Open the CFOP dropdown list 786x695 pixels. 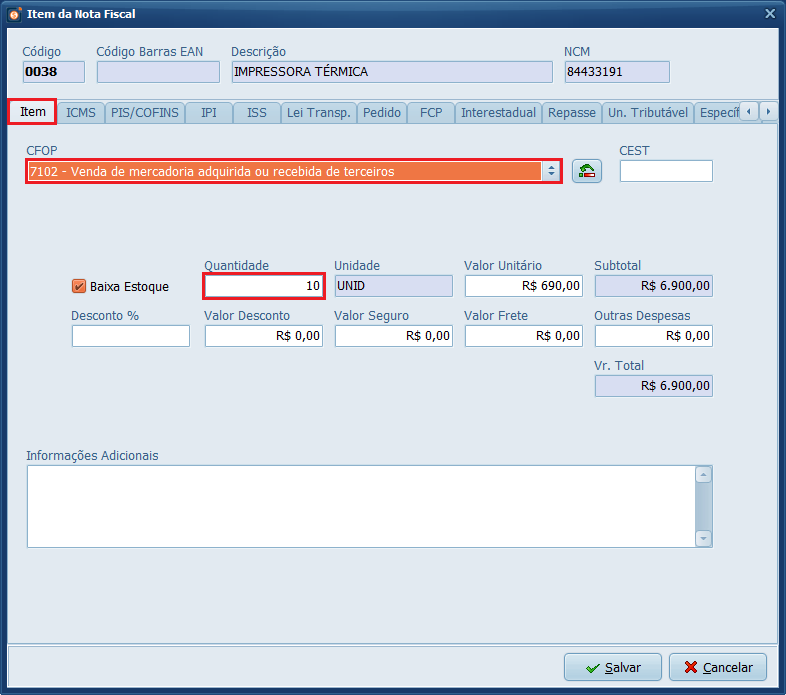point(550,171)
